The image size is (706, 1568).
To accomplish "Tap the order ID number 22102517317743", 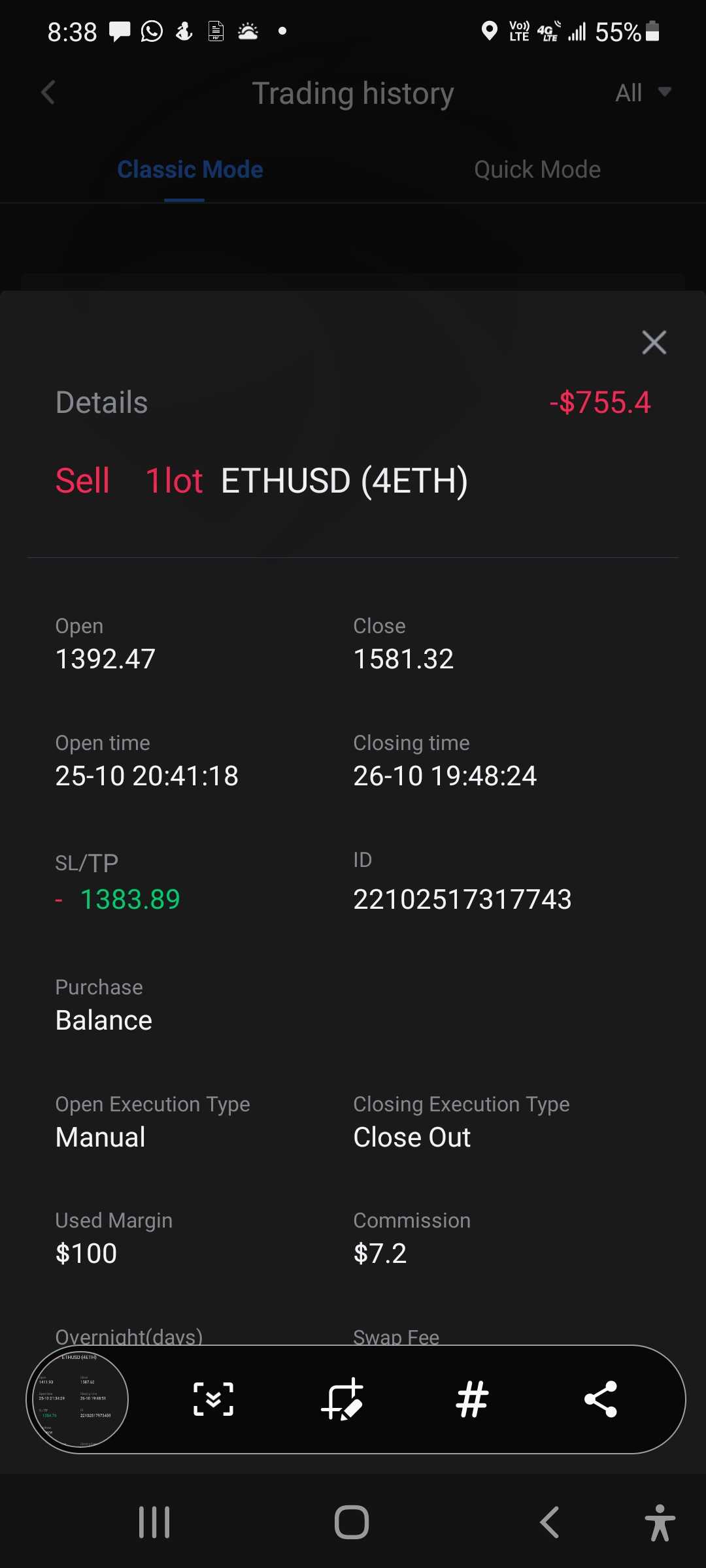I will point(462,900).
